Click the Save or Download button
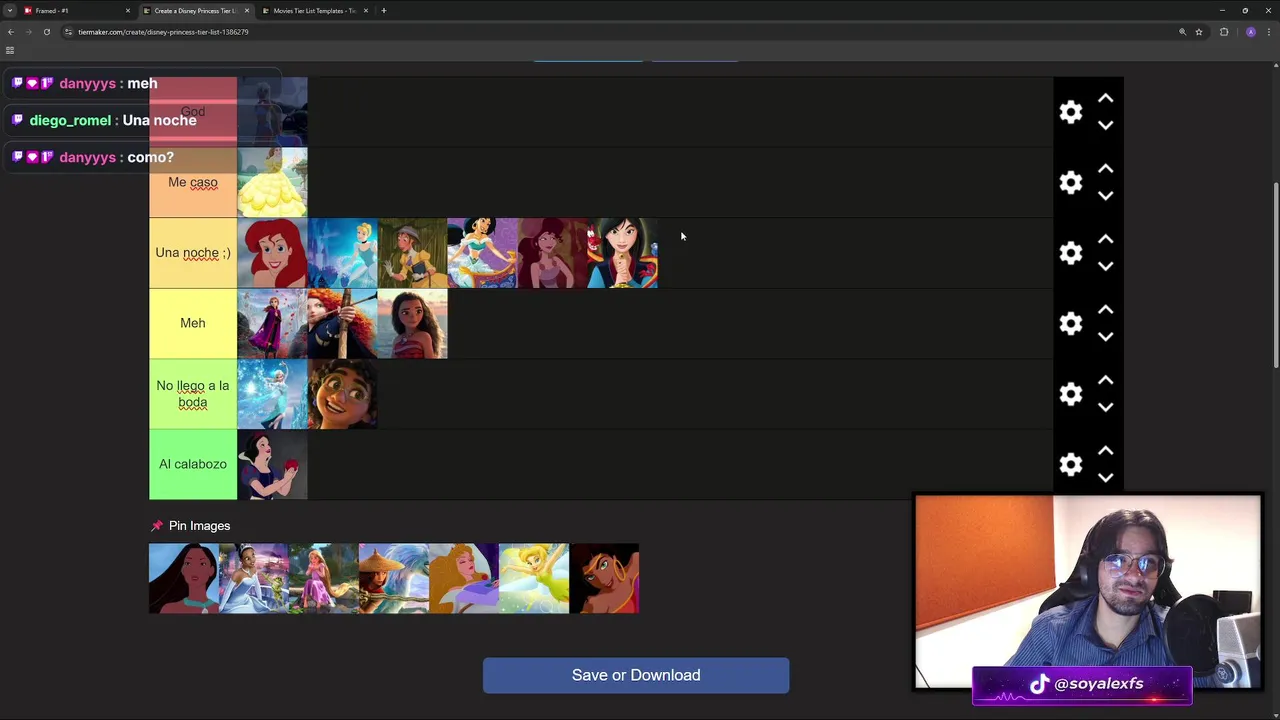Viewport: 1280px width, 720px height. click(x=636, y=675)
